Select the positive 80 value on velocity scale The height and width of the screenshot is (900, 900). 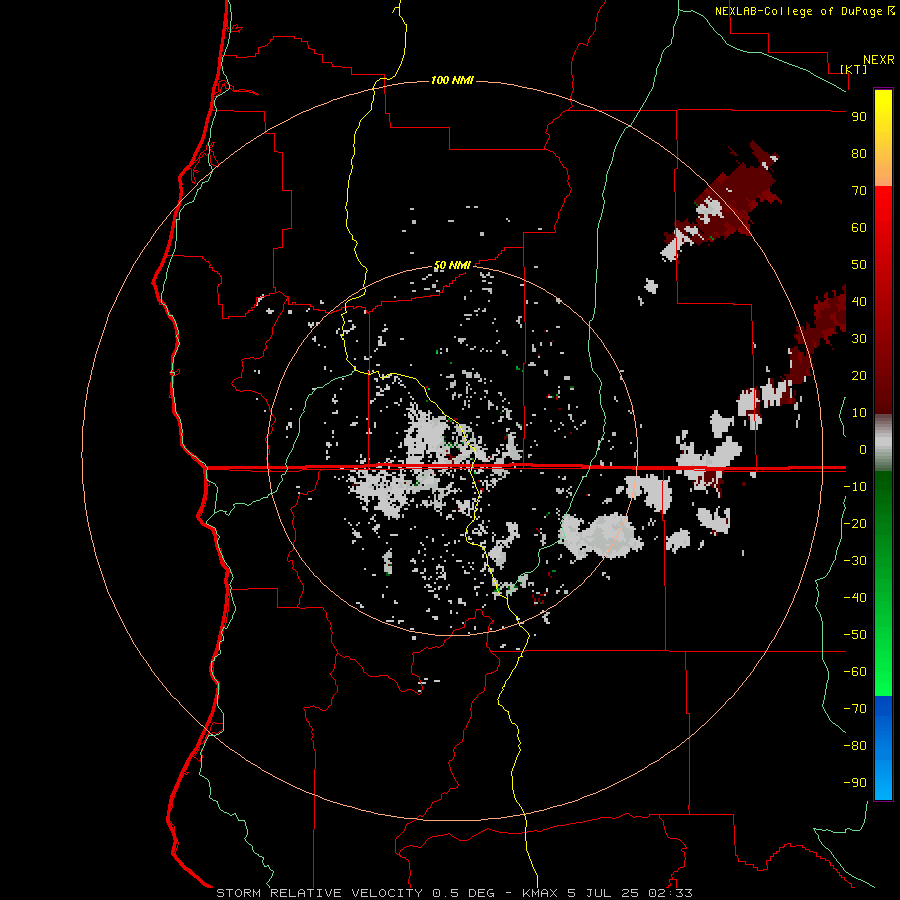pos(859,154)
